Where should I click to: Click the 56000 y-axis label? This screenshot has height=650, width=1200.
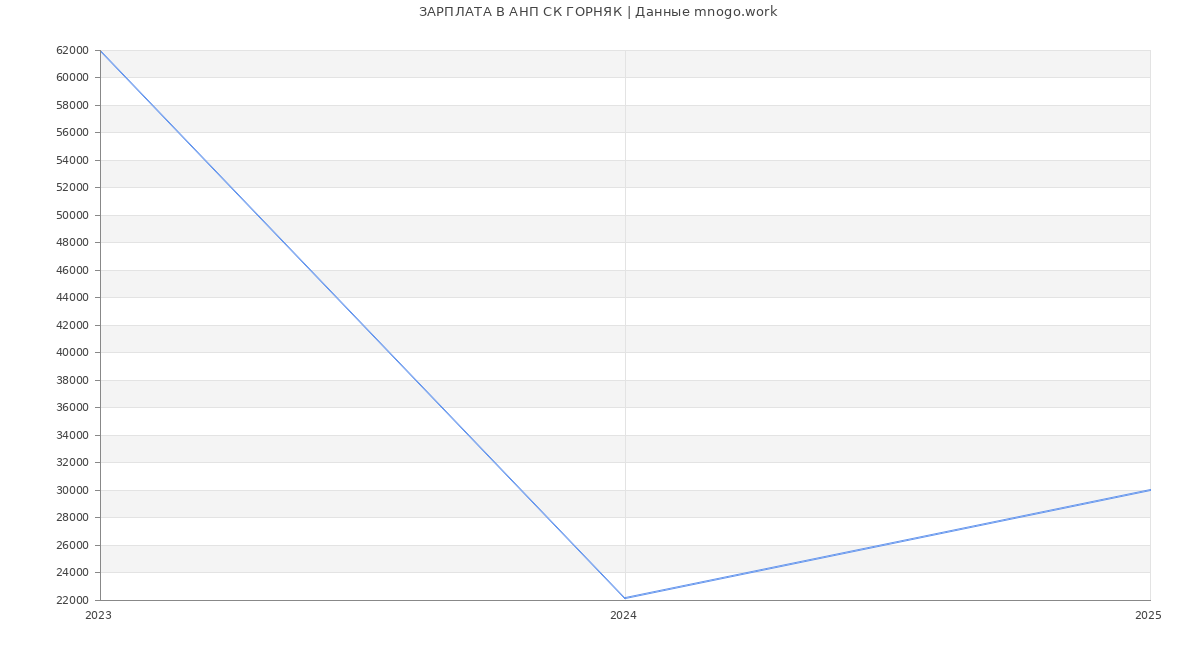coord(72,132)
